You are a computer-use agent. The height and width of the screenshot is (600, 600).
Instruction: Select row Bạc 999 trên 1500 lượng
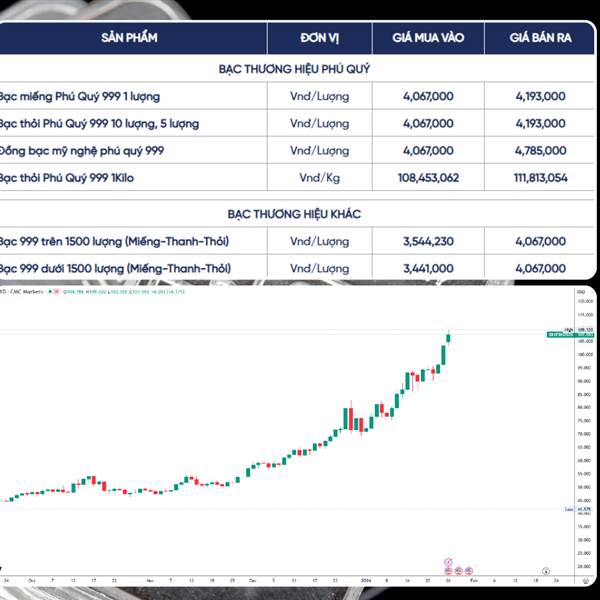pyautogui.click(x=297, y=241)
